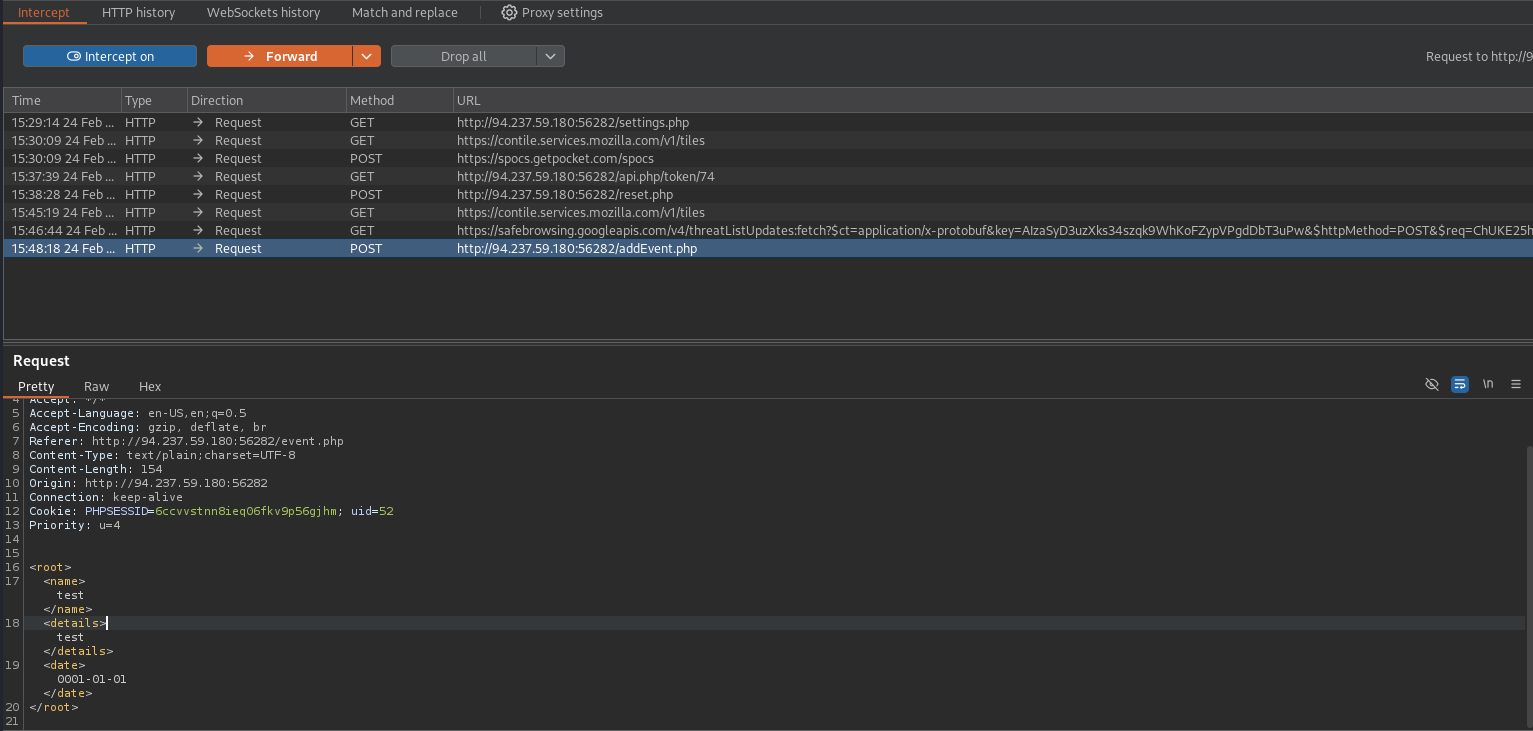Image resolution: width=1533 pixels, height=731 pixels.
Task: Toggle line wrap icon in Request editor
Action: 1460,384
